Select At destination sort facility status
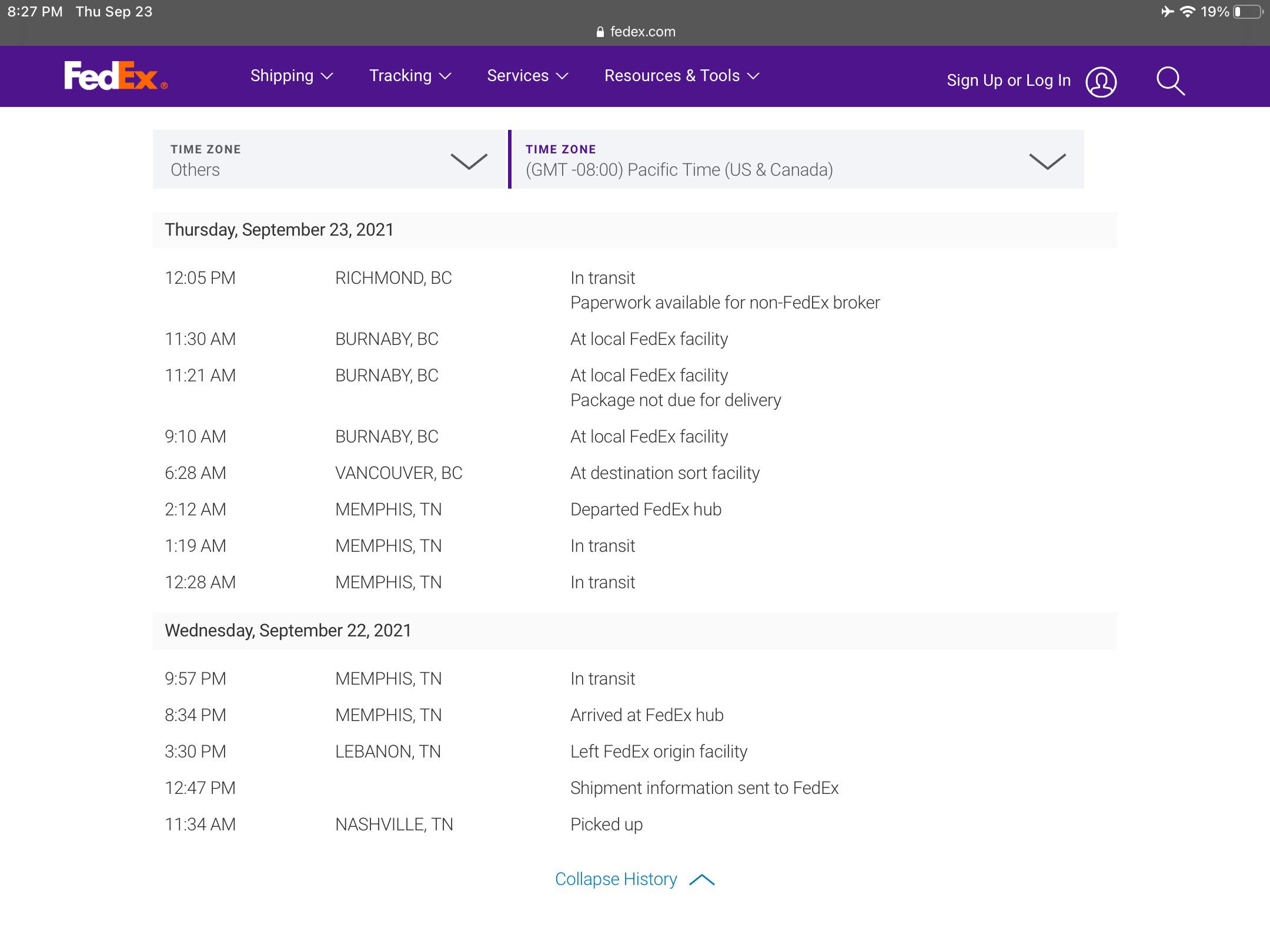Viewport: 1270px width, 952px height. coord(665,473)
